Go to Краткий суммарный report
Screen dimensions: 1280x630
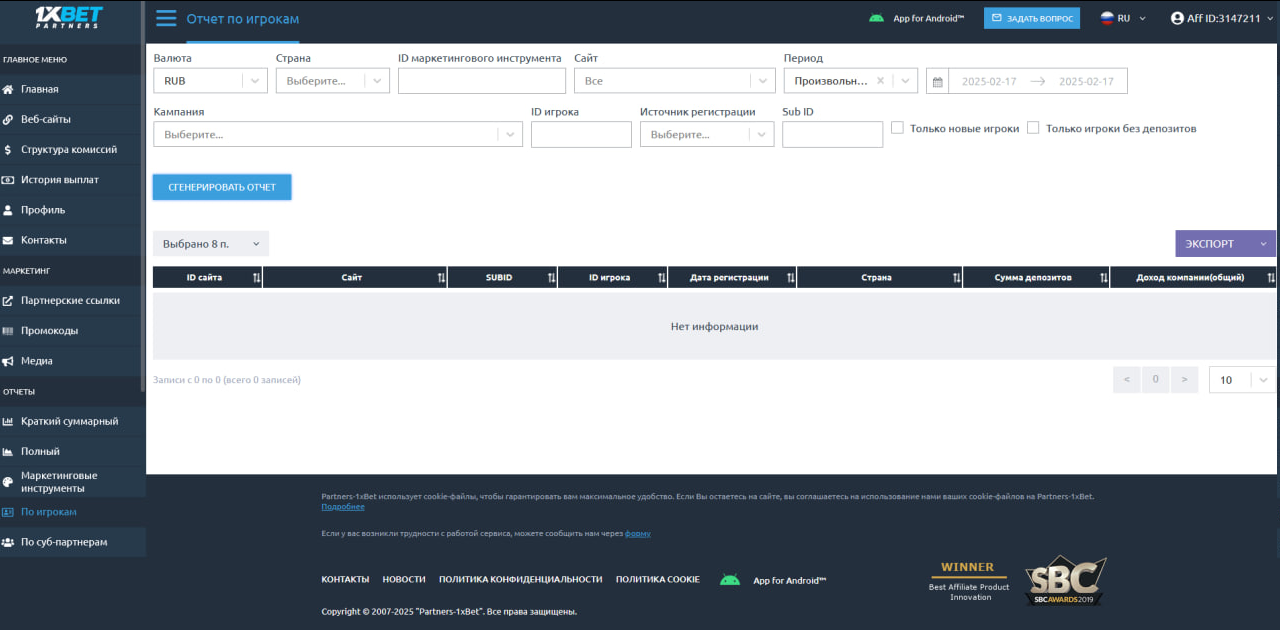coord(69,421)
